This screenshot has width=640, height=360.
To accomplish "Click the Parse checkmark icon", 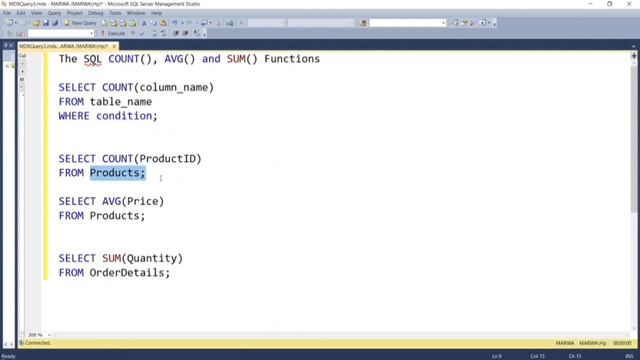I will [142, 33].
